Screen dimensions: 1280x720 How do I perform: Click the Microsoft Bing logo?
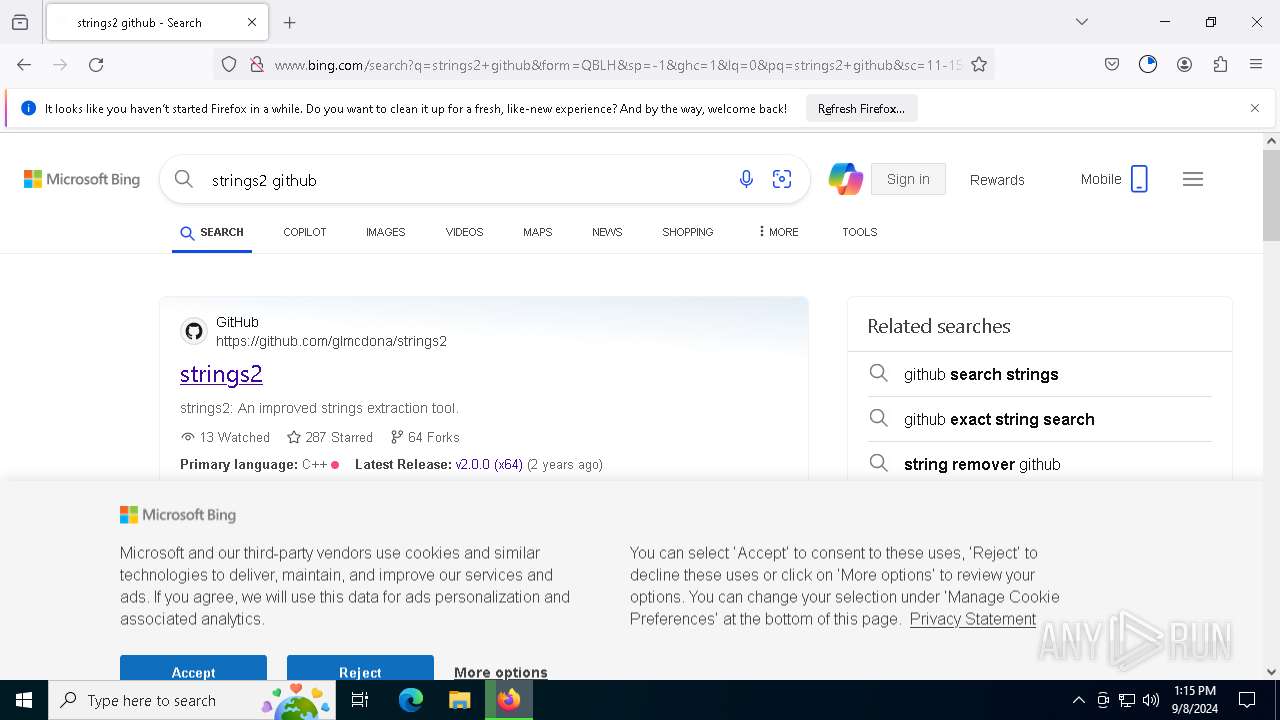(82, 179)
